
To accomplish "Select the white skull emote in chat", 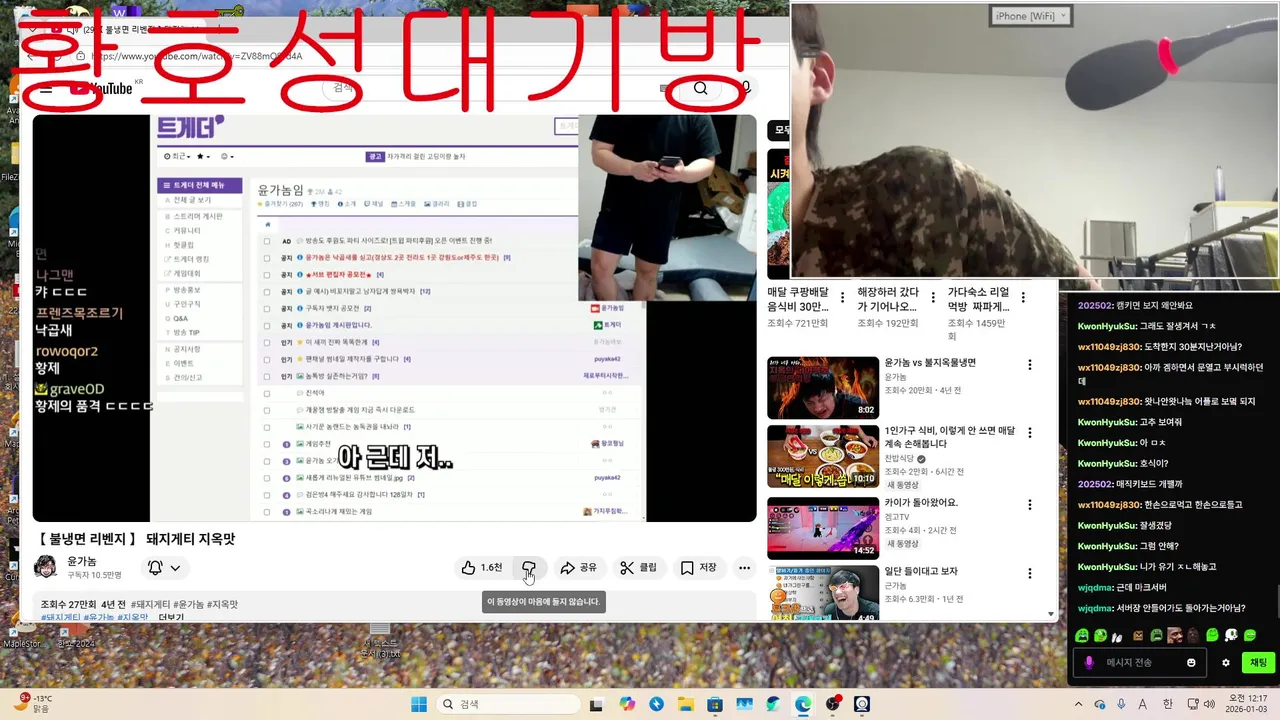I will 1231,635.
